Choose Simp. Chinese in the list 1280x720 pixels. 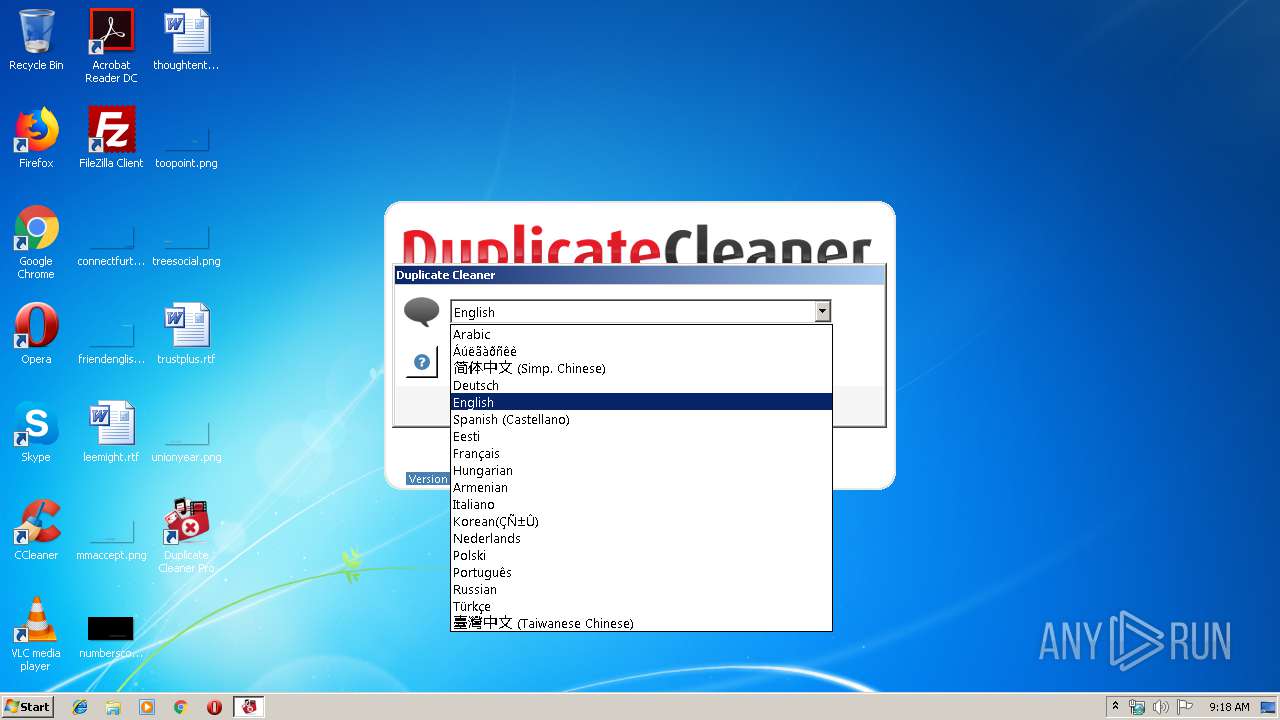coord(641,368)
